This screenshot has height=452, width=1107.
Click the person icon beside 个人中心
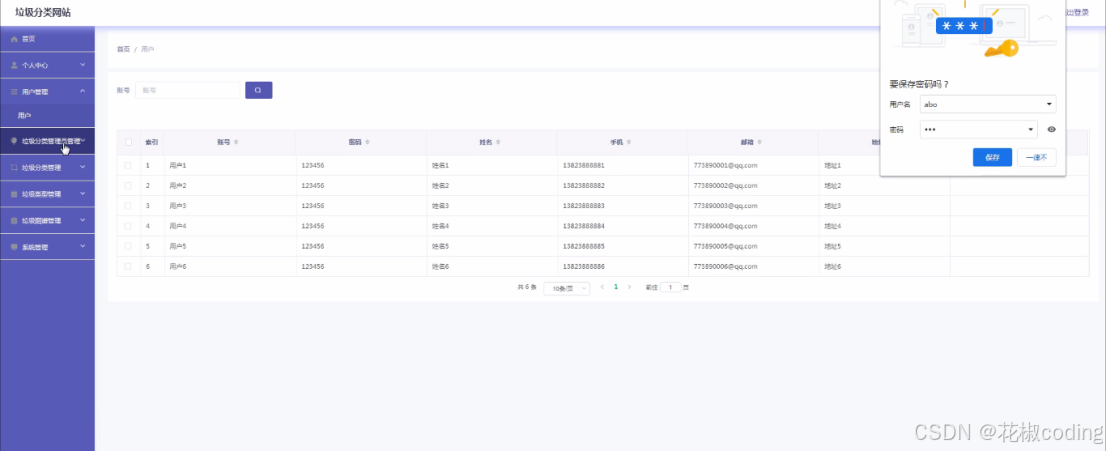point(14,65)
